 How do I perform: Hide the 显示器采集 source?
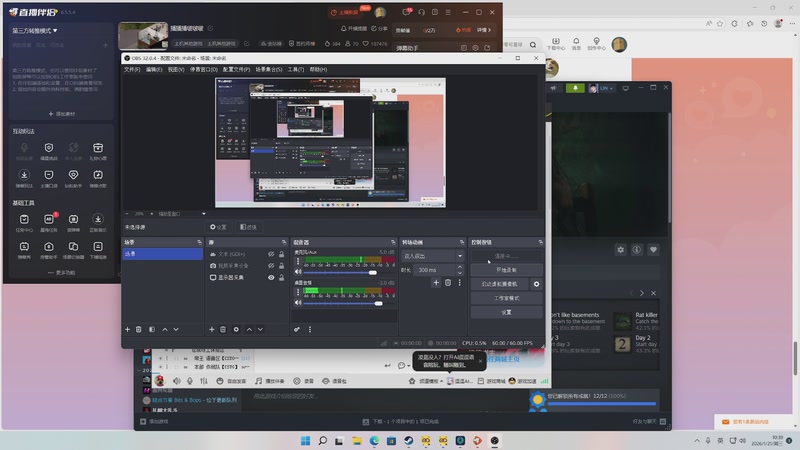[271, 278]
